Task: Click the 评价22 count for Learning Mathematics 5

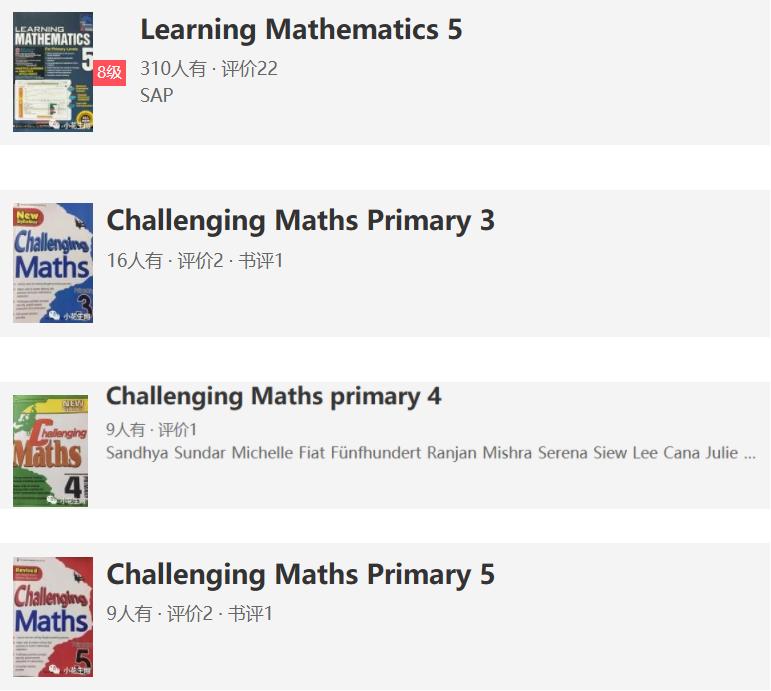Action: [249, 69]
